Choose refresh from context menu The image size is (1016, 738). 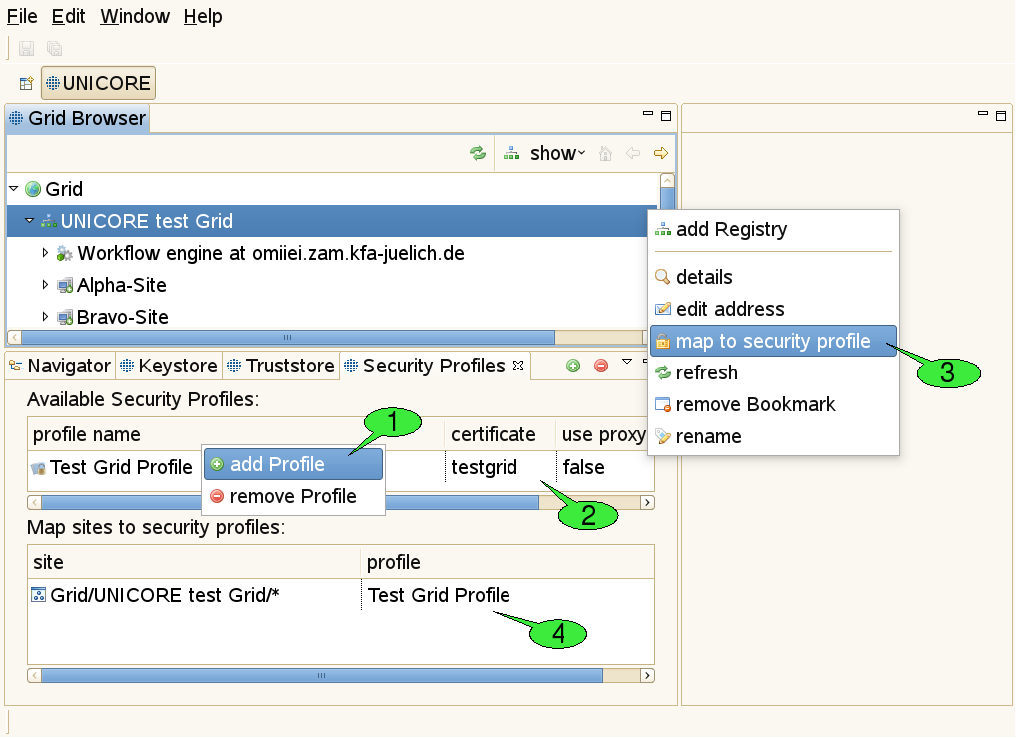(773, 373)
